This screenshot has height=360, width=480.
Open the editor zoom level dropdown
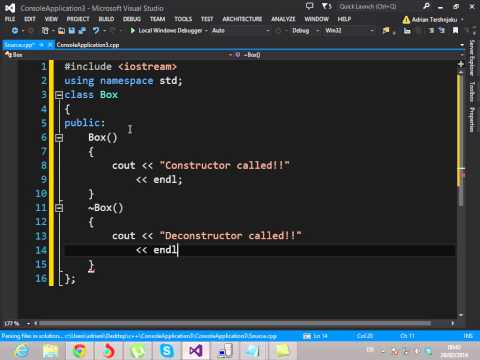coord(28,323)
